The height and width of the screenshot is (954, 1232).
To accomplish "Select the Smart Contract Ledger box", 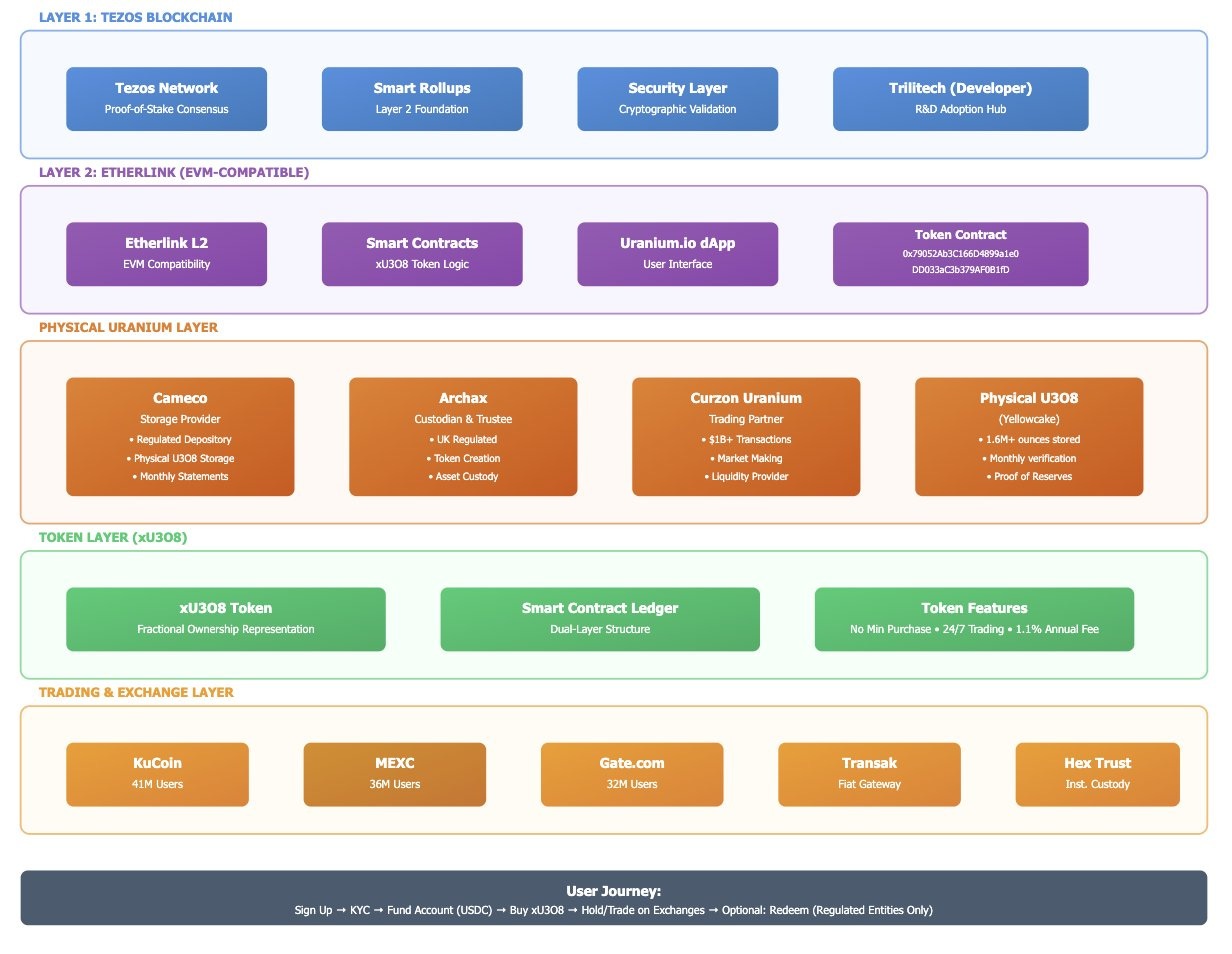I will [600, 619].
